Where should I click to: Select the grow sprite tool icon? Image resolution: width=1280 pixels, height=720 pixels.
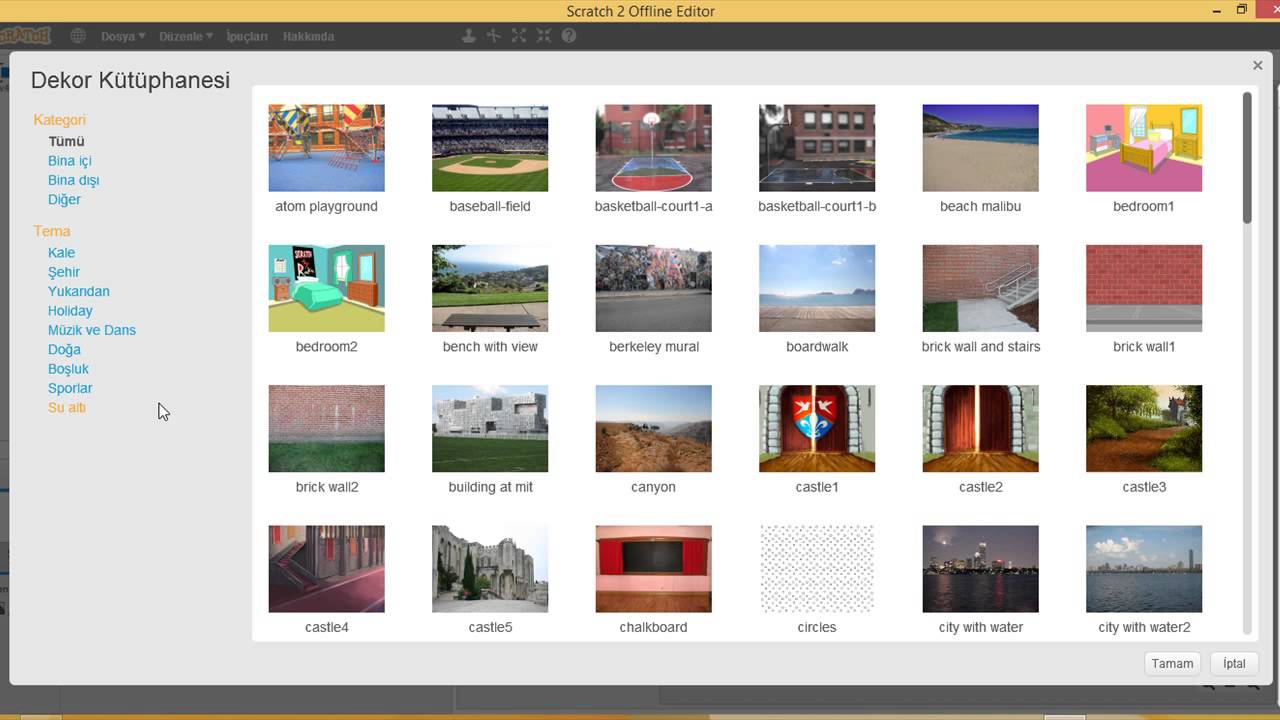(518, 36)
